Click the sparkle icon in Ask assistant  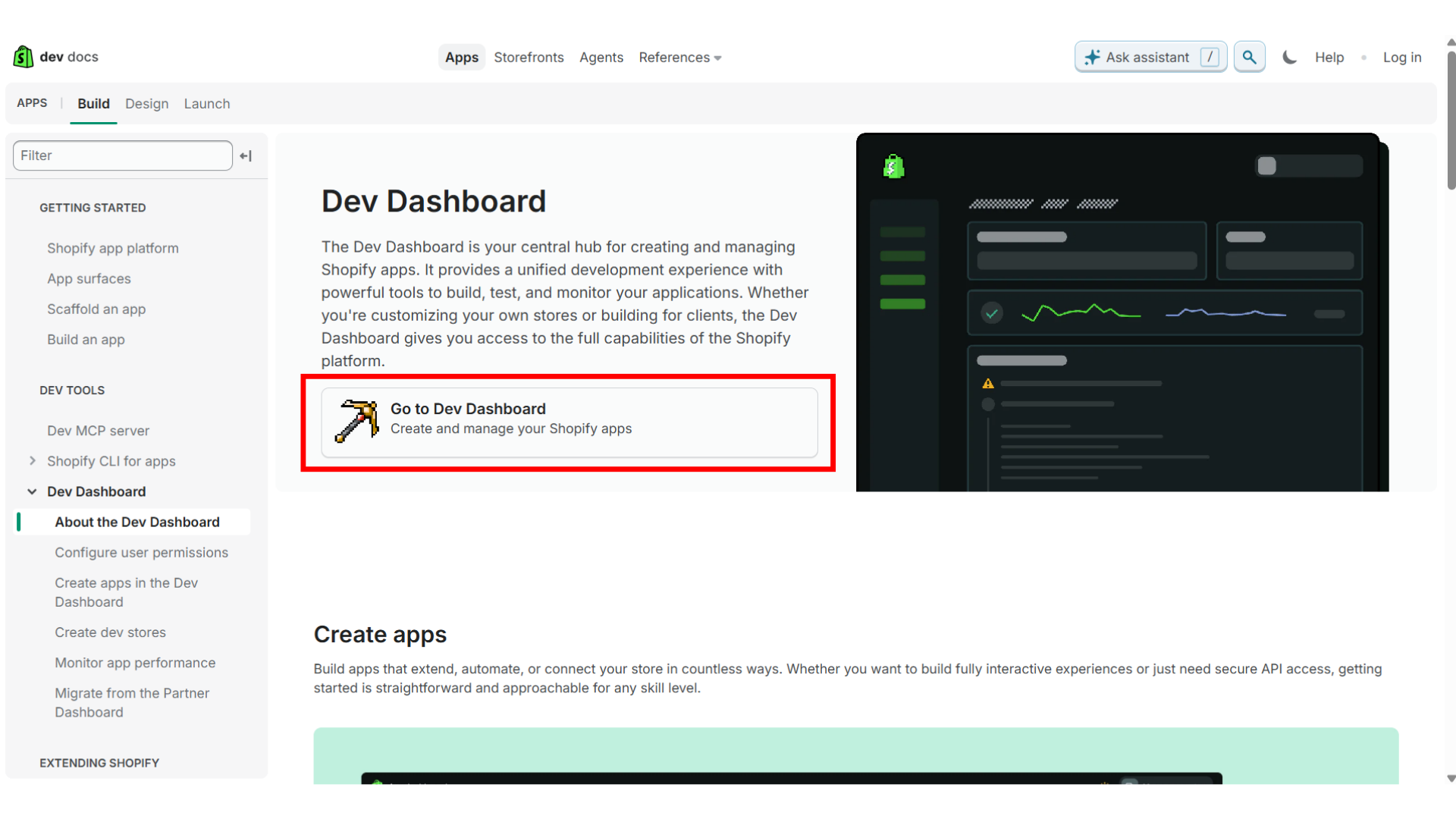click(x=1092, y=57)
